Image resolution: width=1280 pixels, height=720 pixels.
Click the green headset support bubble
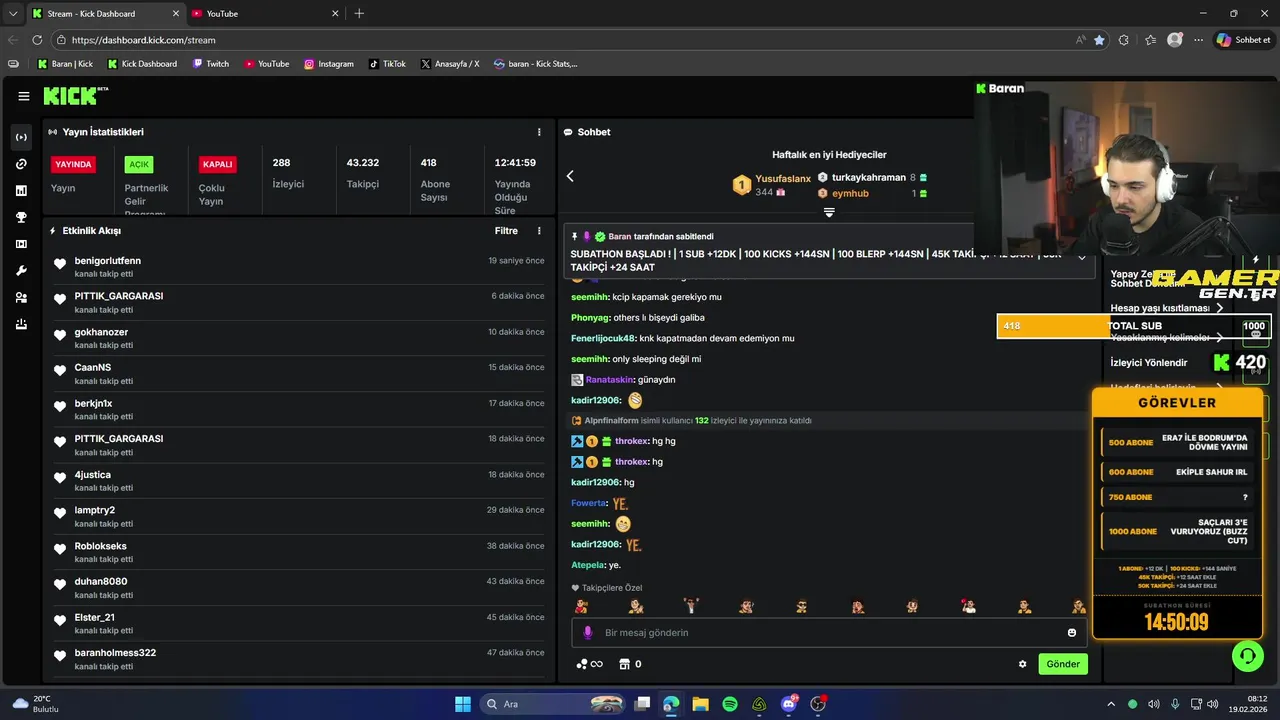pyautogui.click(x=1247, y=656)
